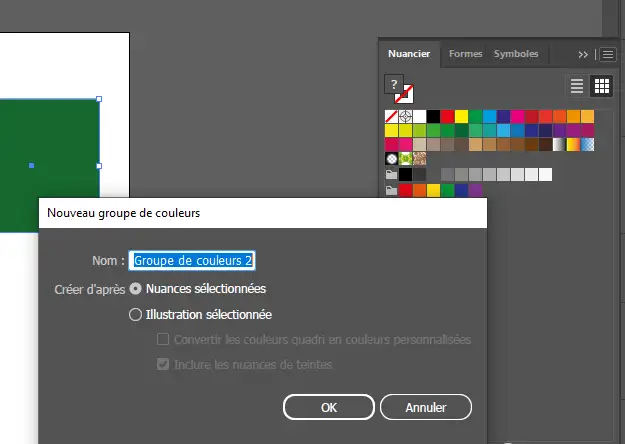Pick the black swatch in the first row

[434, 117]
